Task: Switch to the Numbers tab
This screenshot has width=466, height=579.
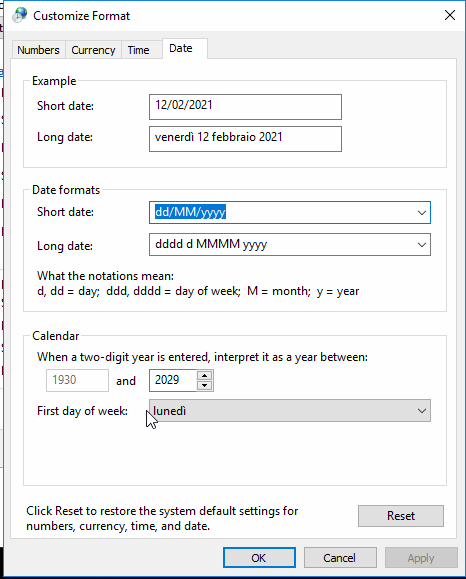Action: [x=38, y=50]
